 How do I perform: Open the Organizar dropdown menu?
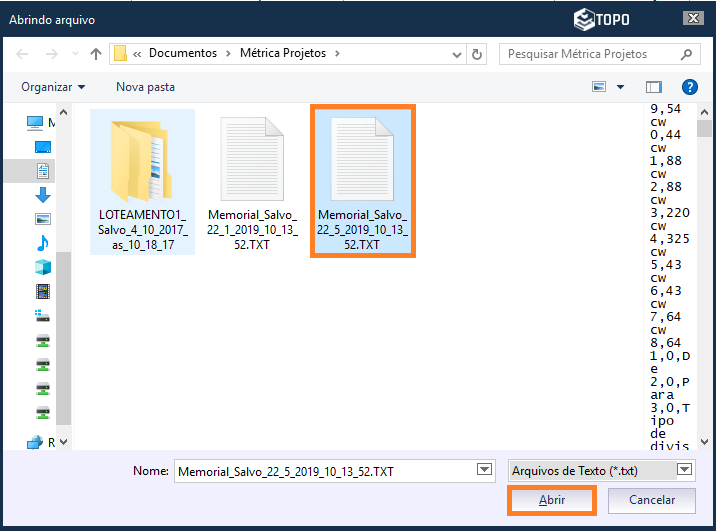(53, 87)
